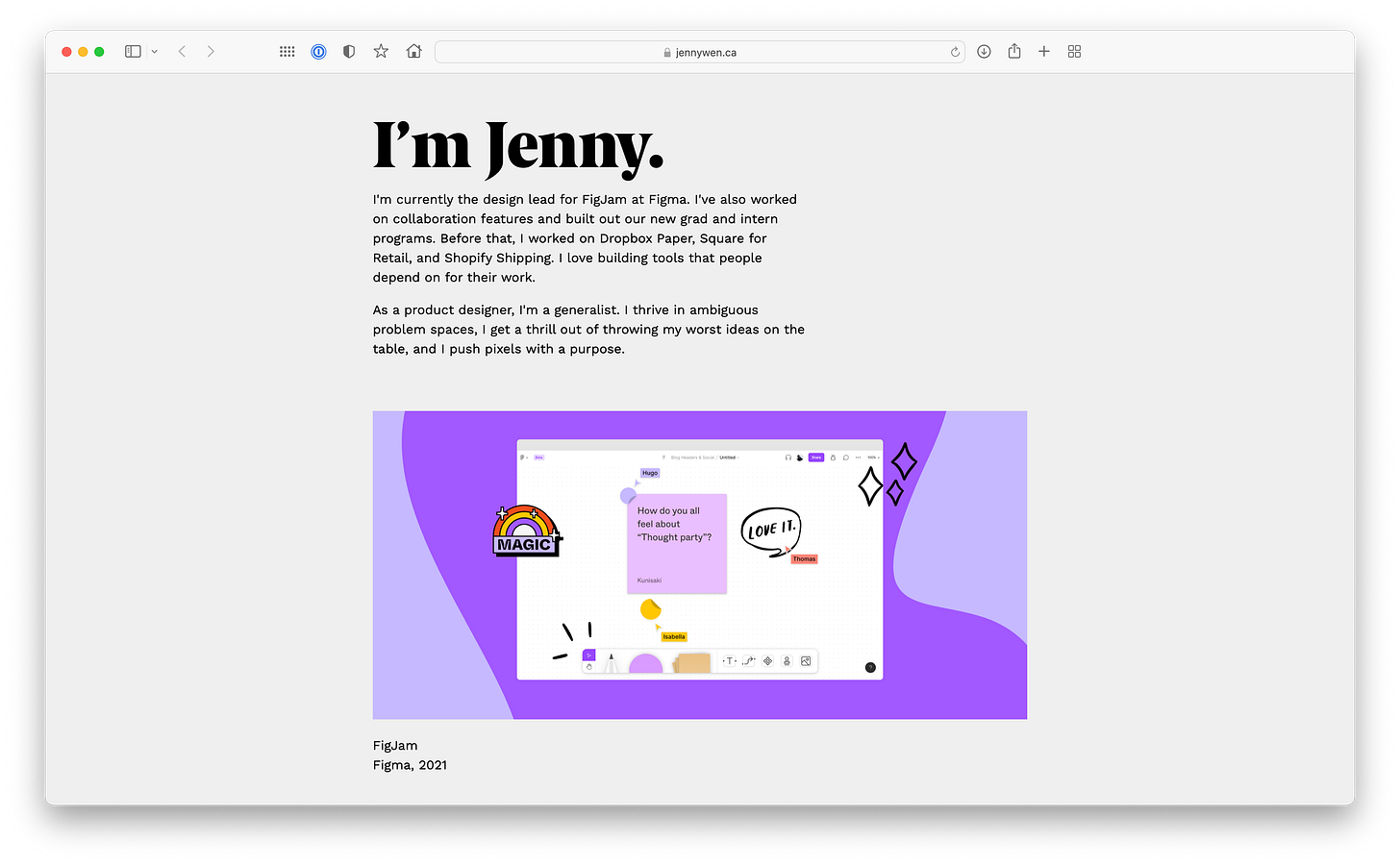This screenshot has width=1400, height=865.
Task: Click the purple sticky note in mockup
Action: click(x=677, y=544)
